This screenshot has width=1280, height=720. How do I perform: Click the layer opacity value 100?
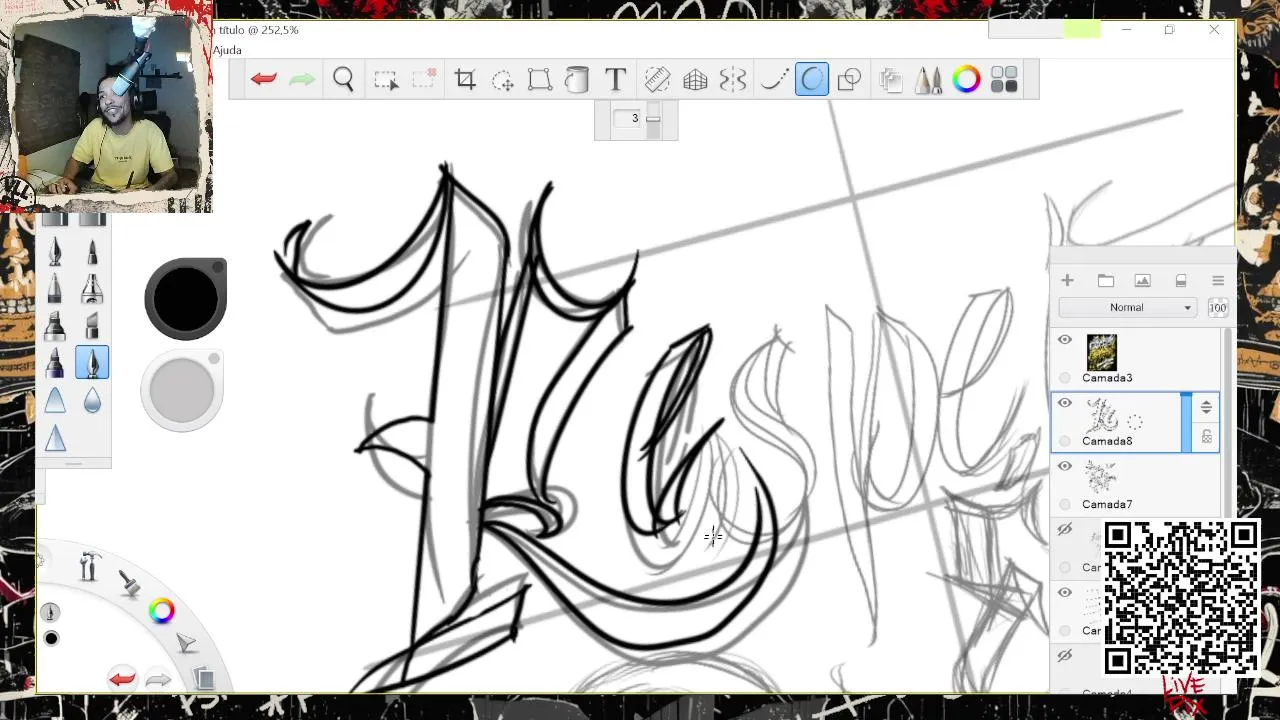click(1218, 307)
